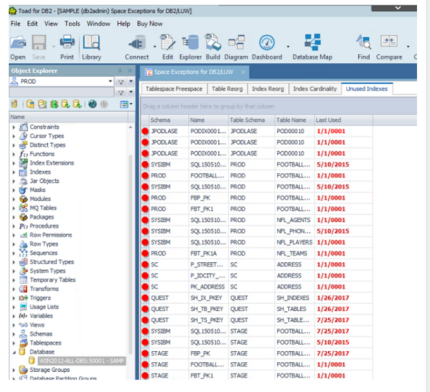Switch to the Tablespace Freespace tab
Image resolution: width=430 pixels, height=392 pixels.
point(174,89)
